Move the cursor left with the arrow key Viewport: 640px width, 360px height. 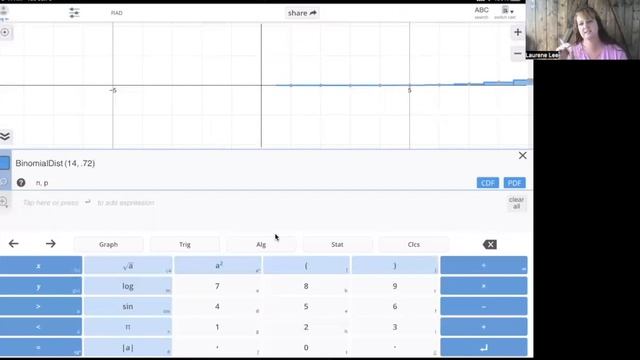pyautogui.click(x=13, y=244)
